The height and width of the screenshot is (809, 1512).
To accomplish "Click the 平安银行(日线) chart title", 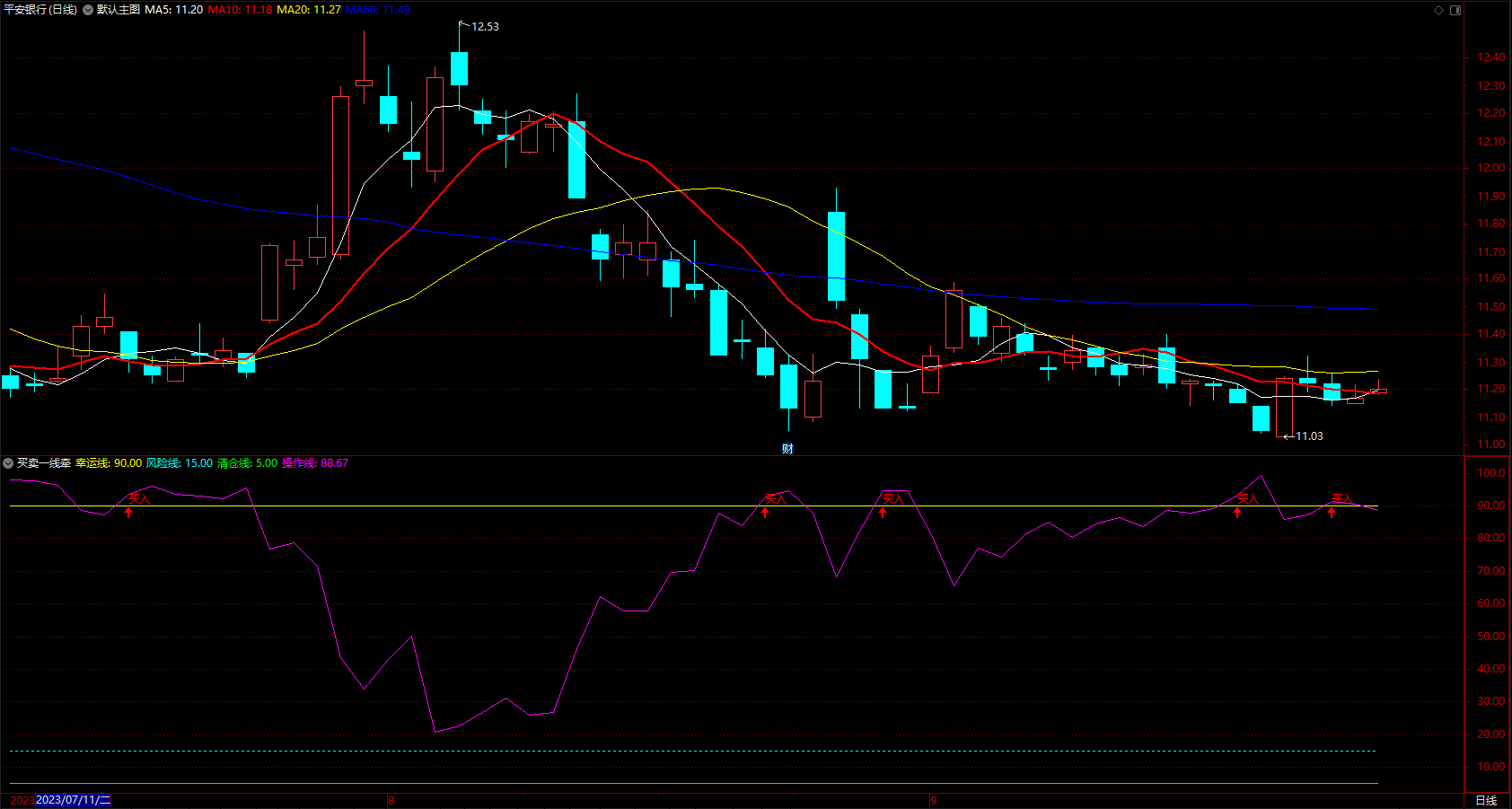I will coord(40,10).
